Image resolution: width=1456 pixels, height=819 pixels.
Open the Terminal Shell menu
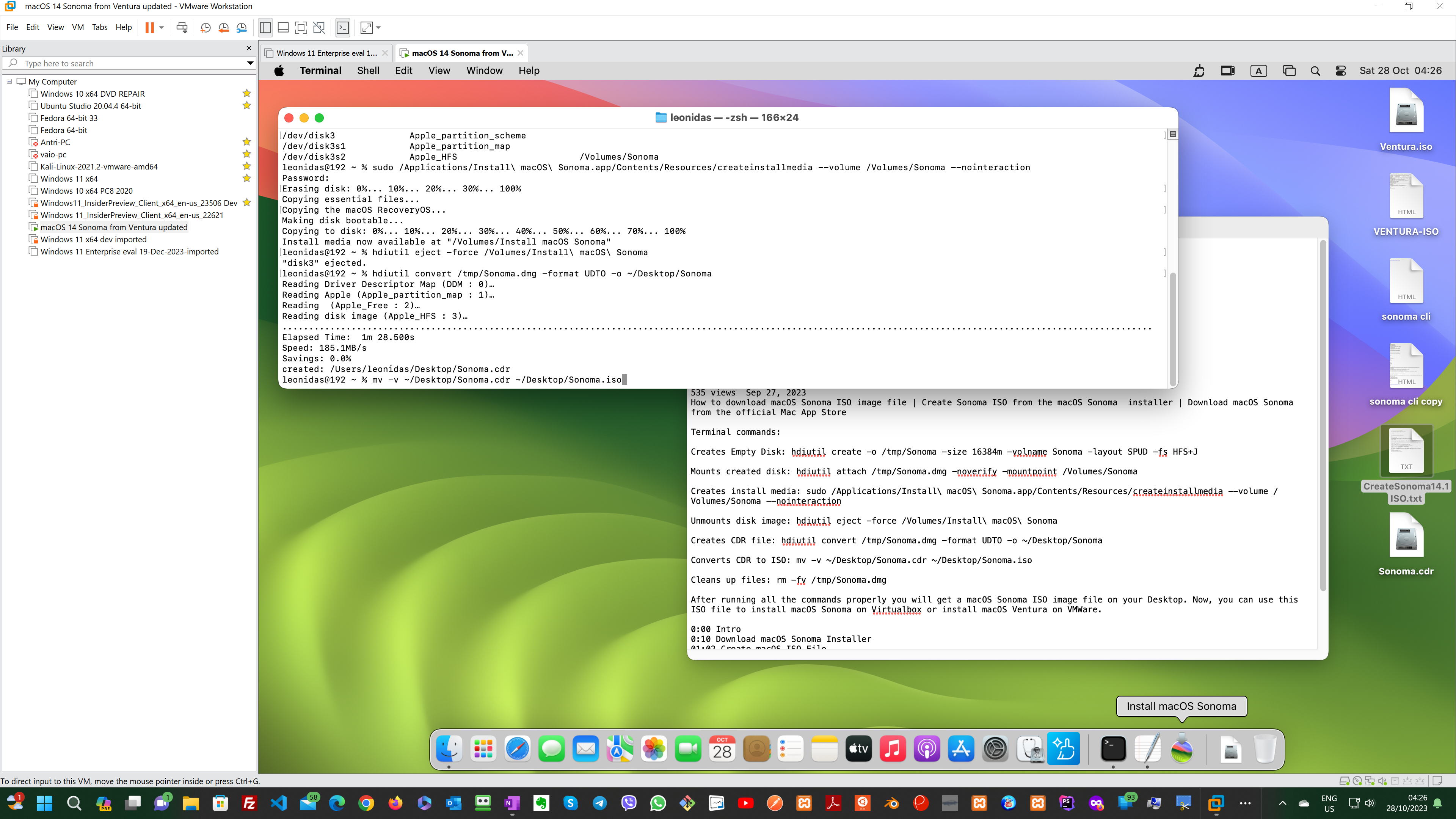point(368,71)
